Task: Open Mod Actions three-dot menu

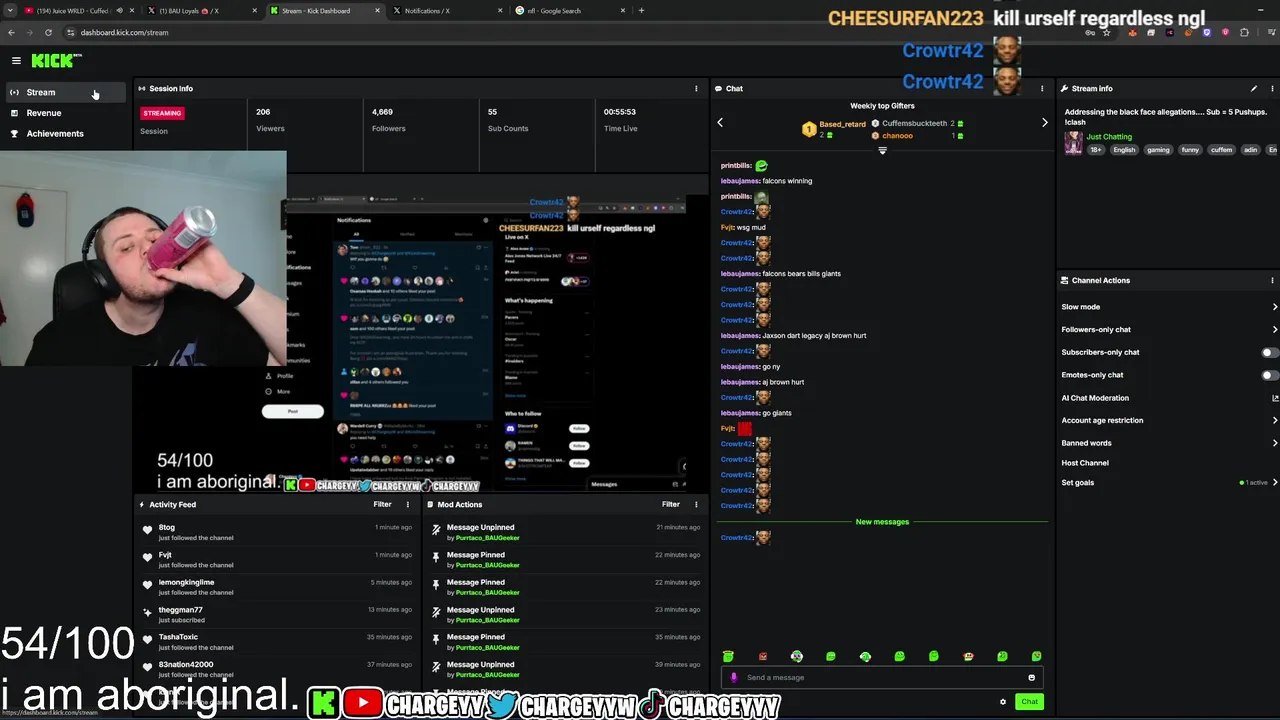Action: click(696, 505)
